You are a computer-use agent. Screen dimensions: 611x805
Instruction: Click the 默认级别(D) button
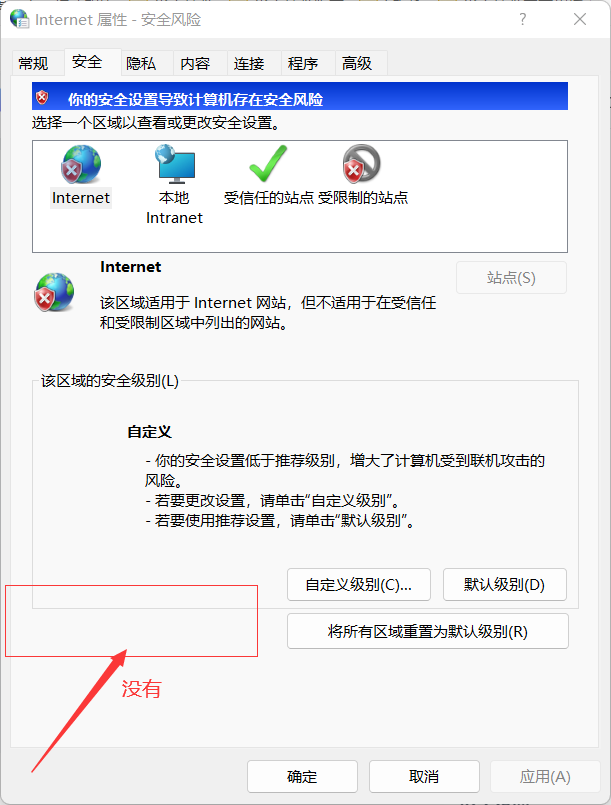tap(505, 584)
